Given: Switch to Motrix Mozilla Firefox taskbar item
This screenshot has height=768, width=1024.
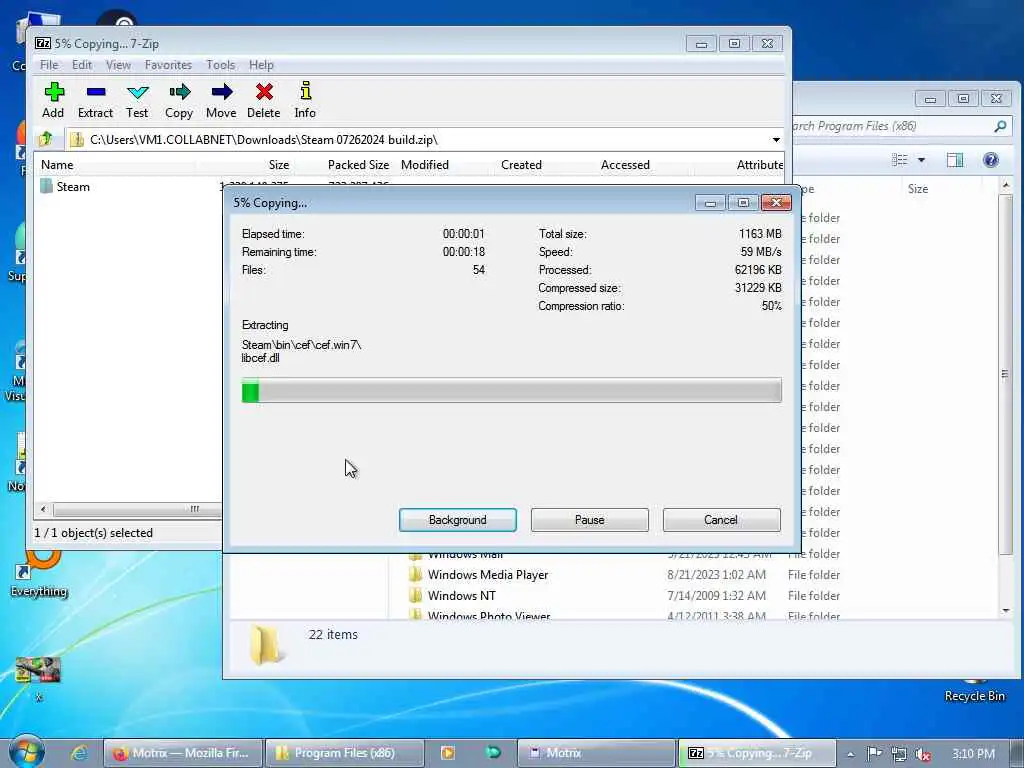Looking at the screenshot, I should click(x=184, y=753).
